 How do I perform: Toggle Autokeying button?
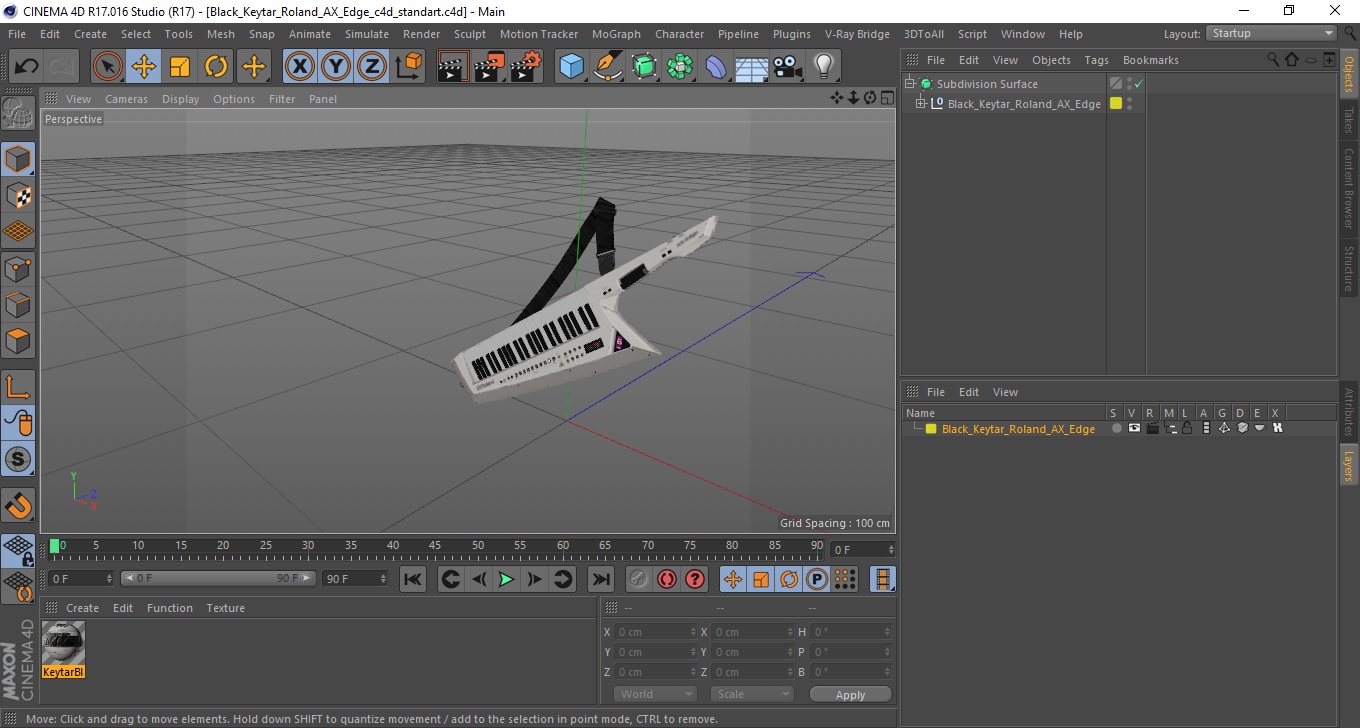click(x=666, y=579)
